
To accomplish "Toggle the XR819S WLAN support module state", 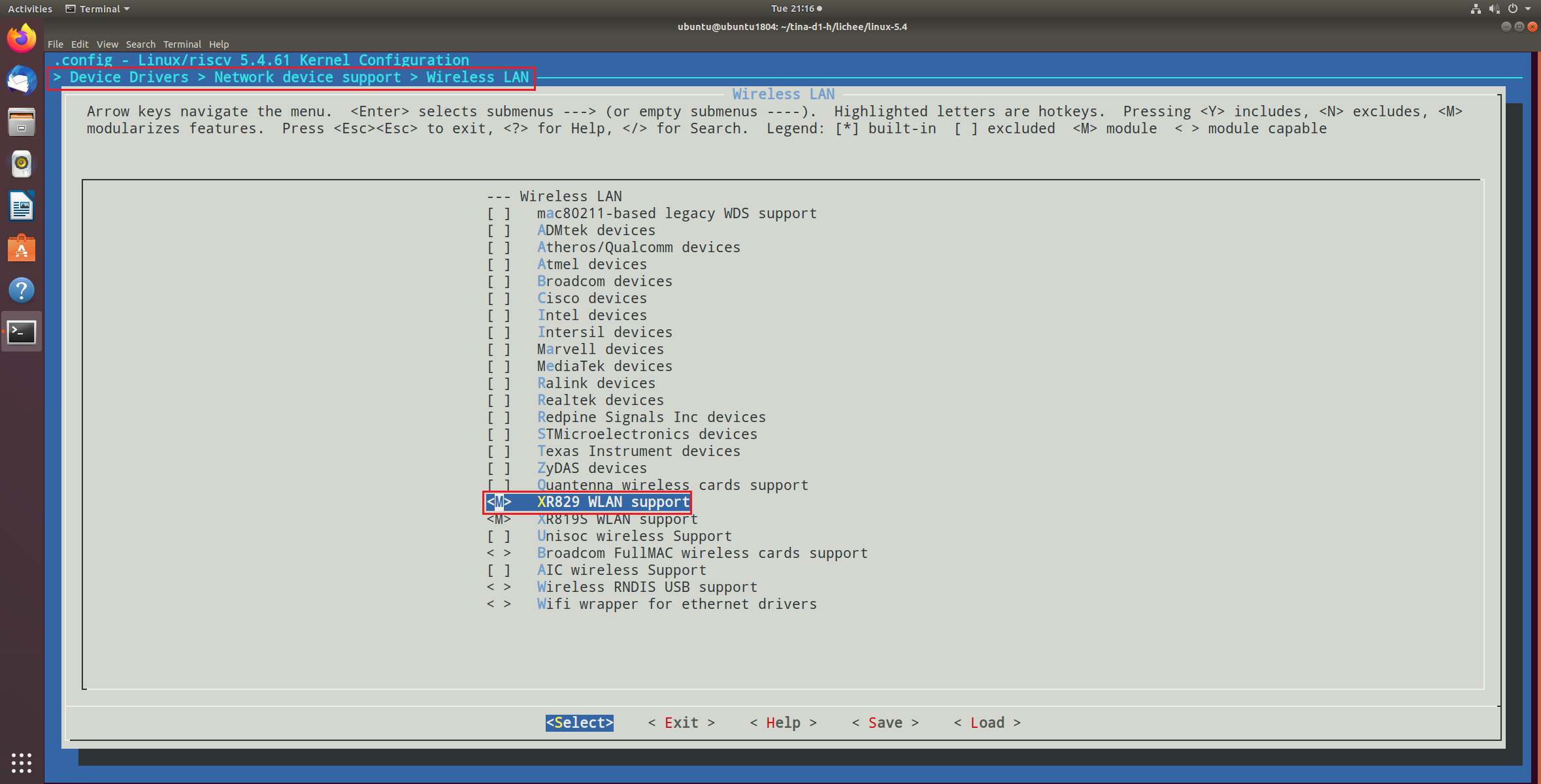I will pos(499,519).
